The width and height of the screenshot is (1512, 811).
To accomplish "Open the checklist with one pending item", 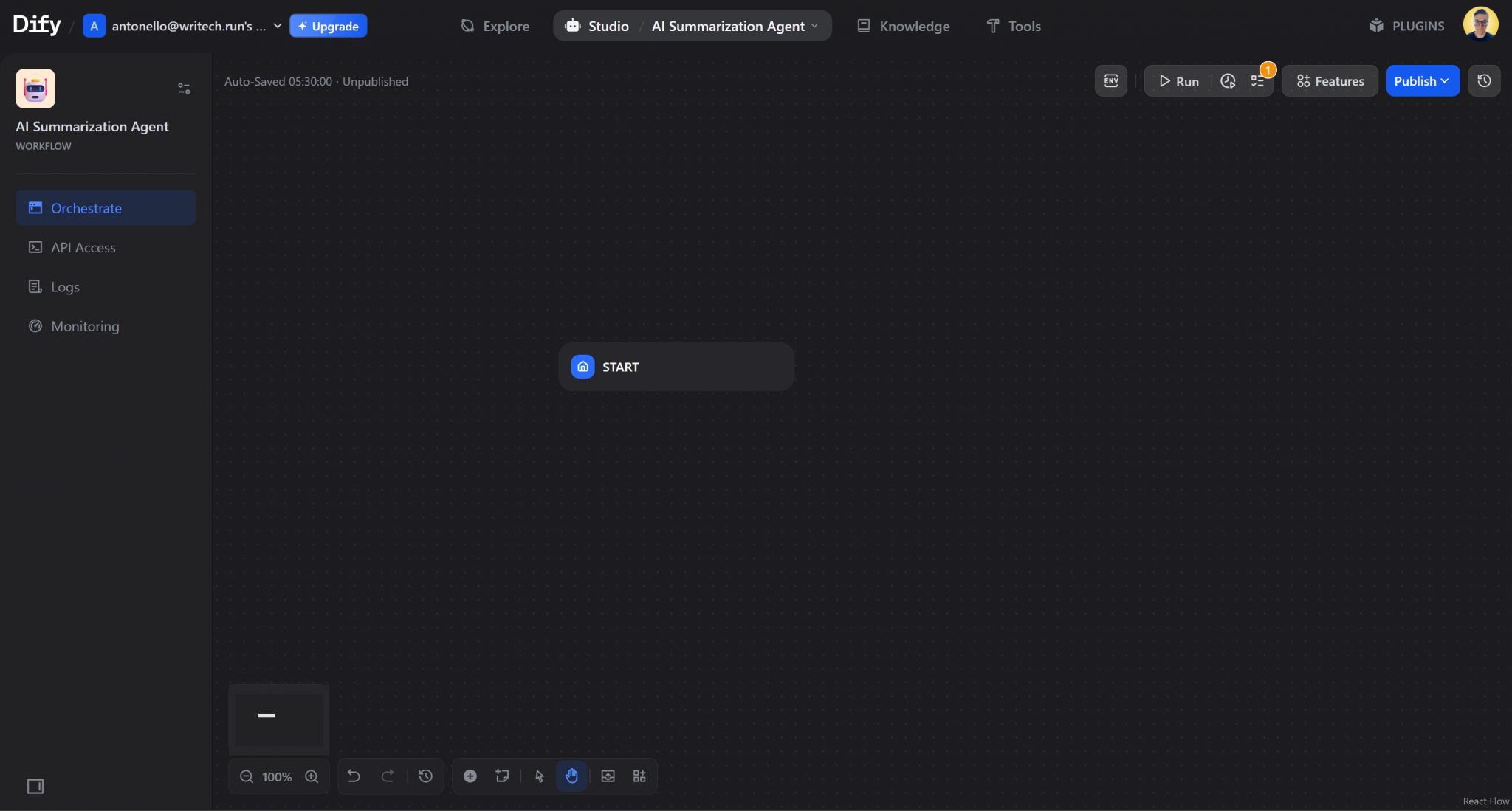I will (x=1257, y=81).
